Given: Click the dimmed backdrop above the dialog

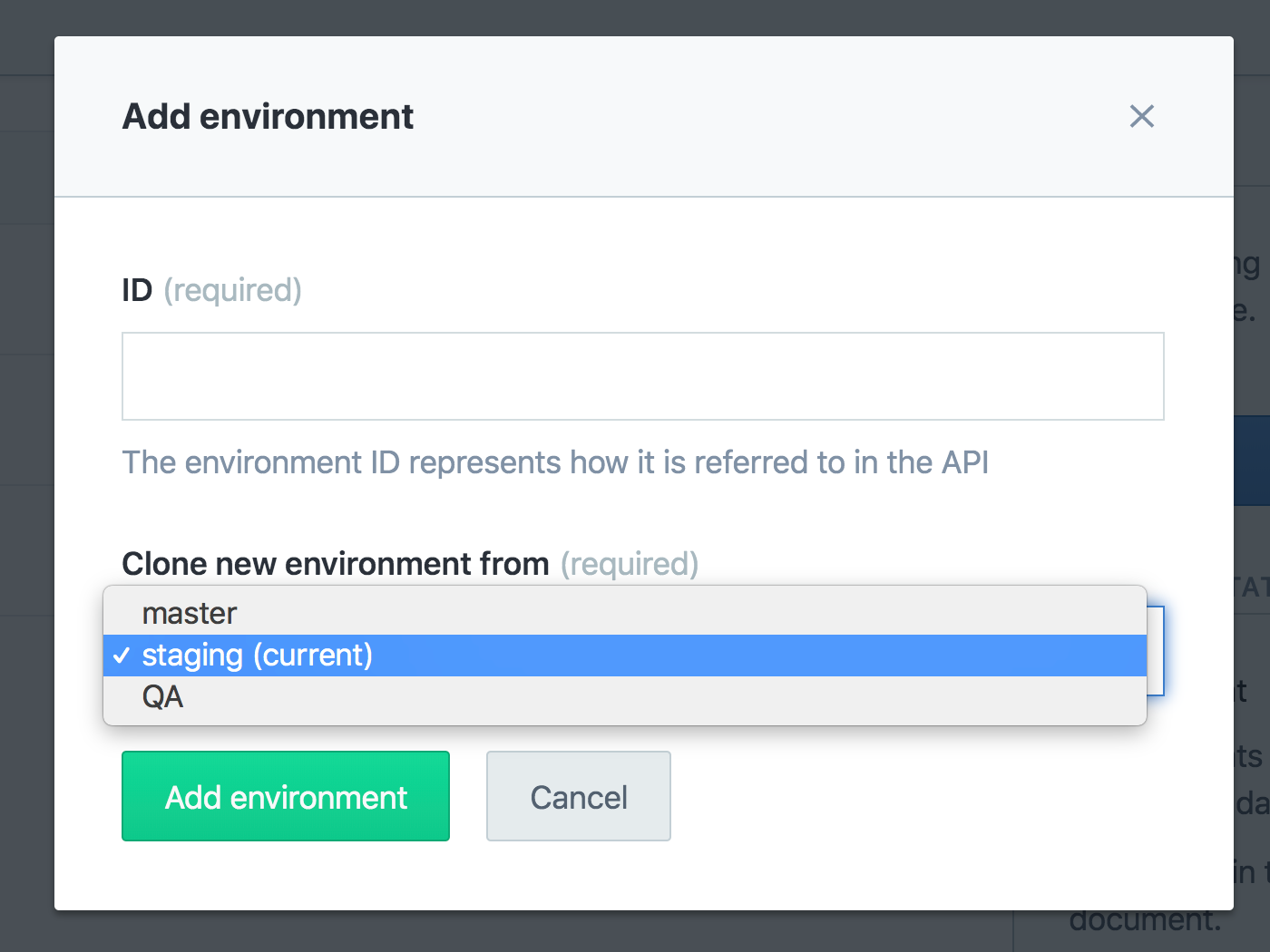Looking at the screenshot, I should [635, 16].
